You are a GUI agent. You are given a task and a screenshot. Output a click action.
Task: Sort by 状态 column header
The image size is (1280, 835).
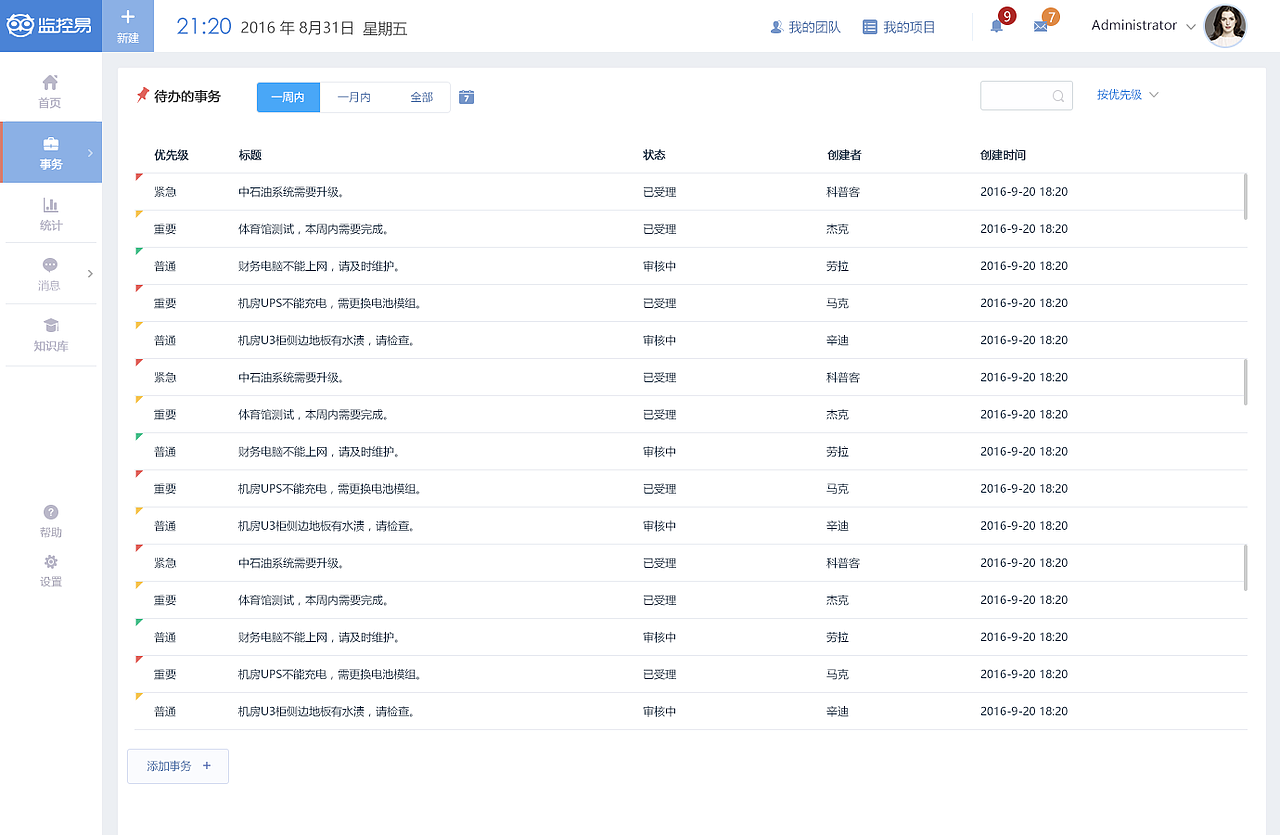(654, 155)
